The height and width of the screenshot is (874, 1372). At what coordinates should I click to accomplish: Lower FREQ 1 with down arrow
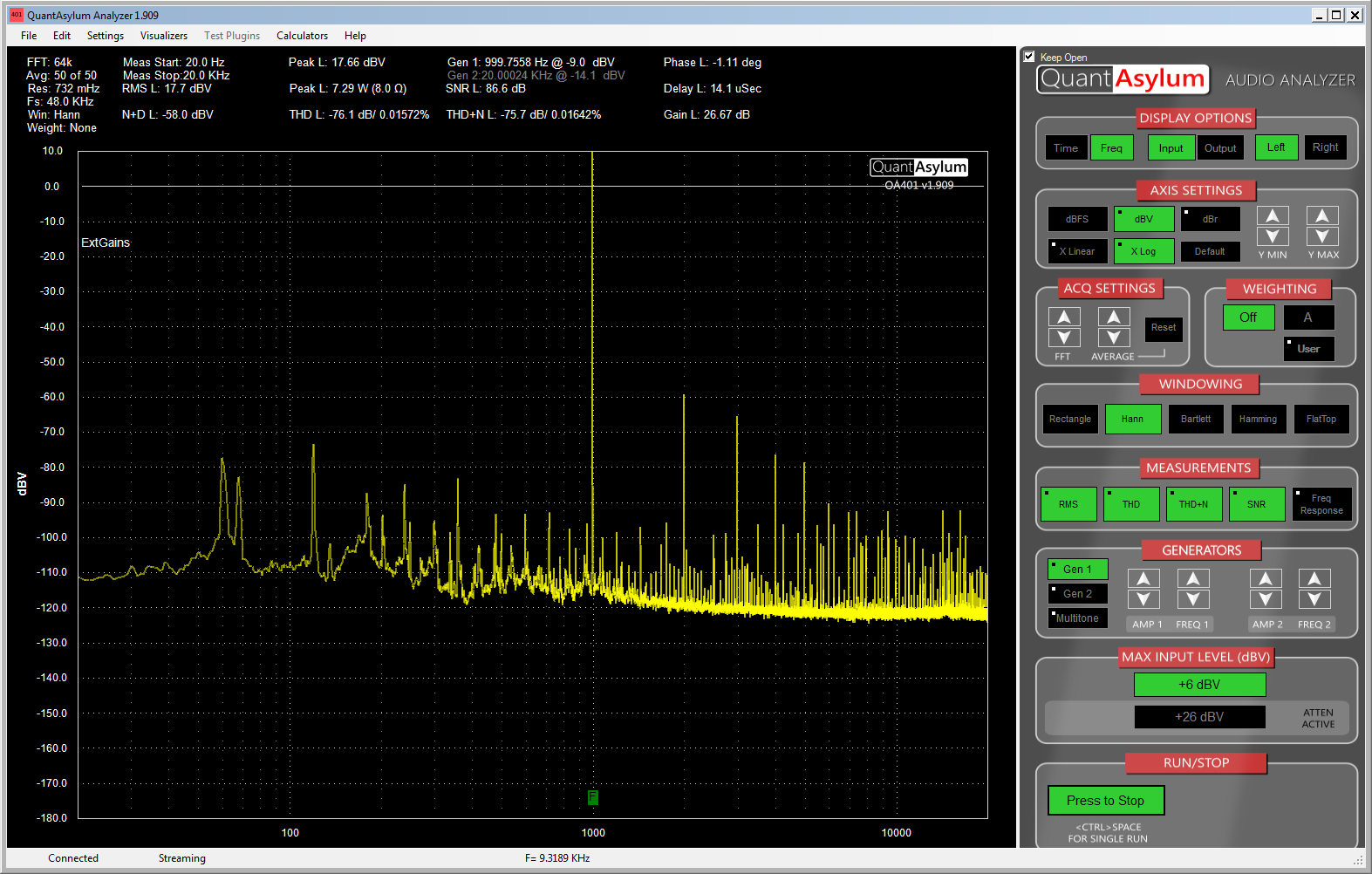click(x=1193, y=599)
